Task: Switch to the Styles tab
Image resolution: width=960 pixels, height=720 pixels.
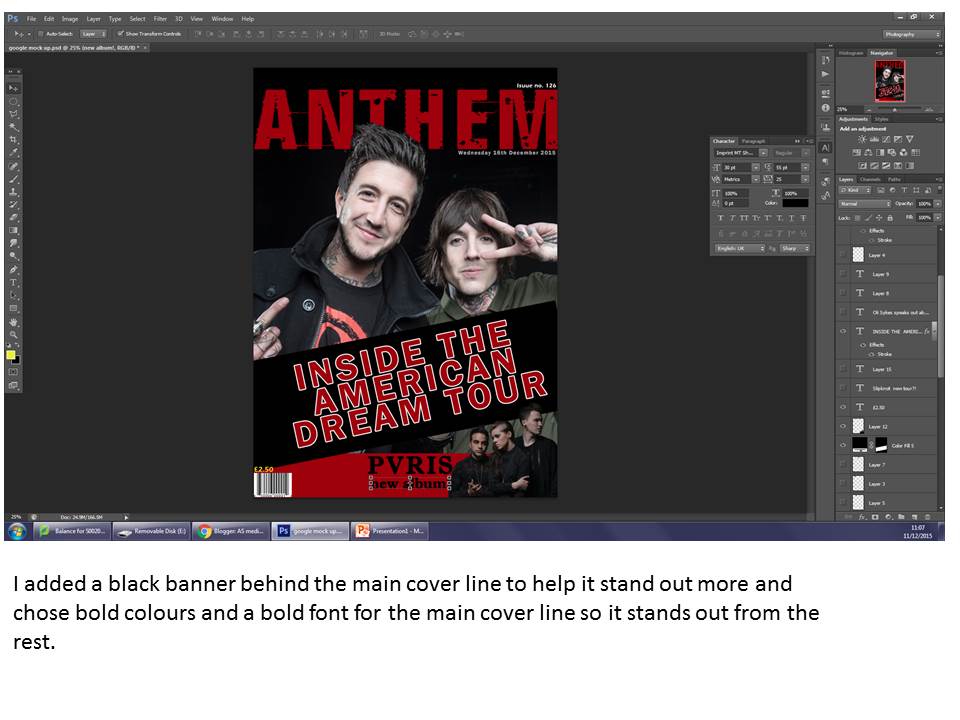Action: pyautogui.click(x=881, y=119)
